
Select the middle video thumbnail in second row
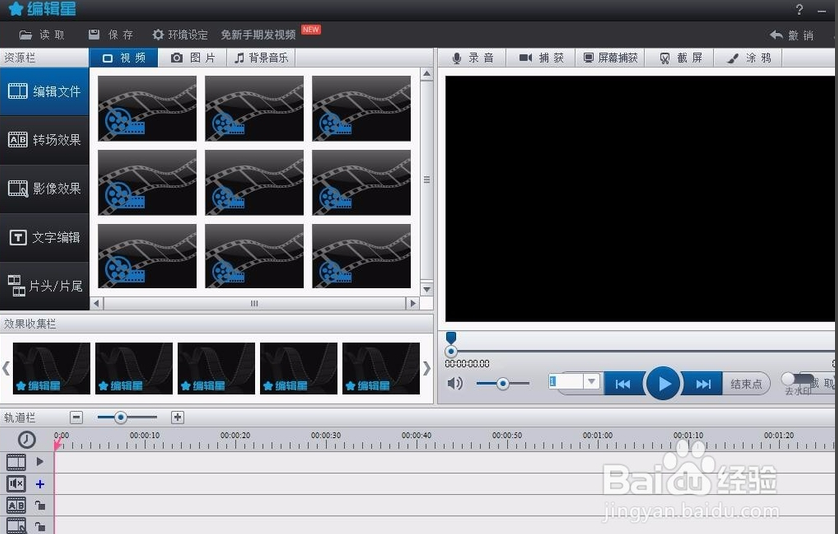(254, 182)
